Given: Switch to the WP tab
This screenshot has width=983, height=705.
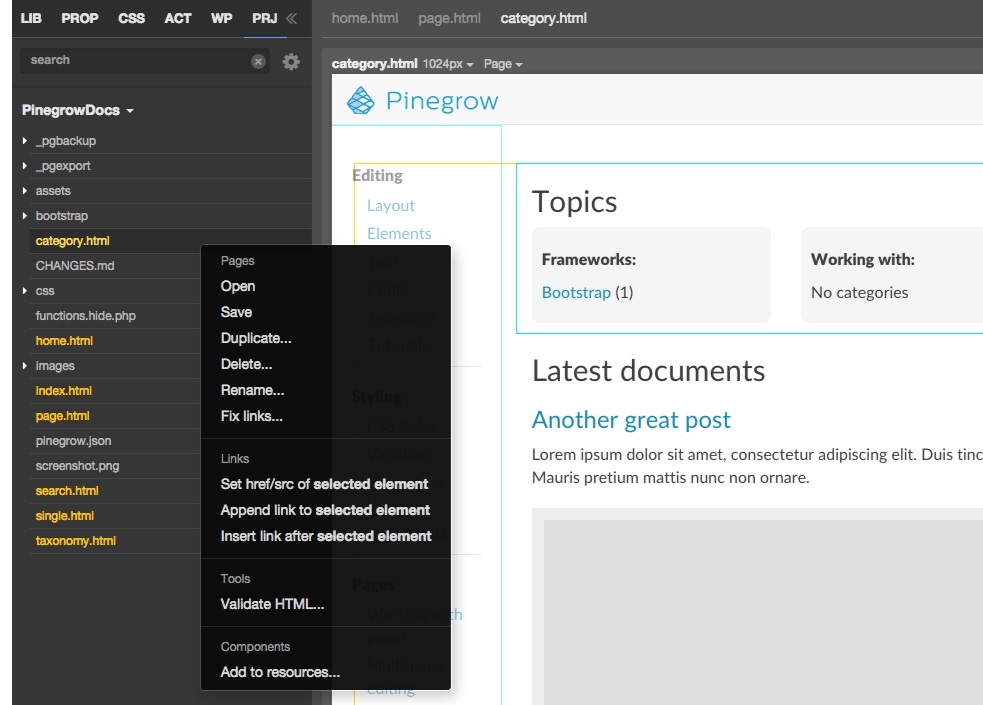Looking at the screenshot, I should [221, 19].
